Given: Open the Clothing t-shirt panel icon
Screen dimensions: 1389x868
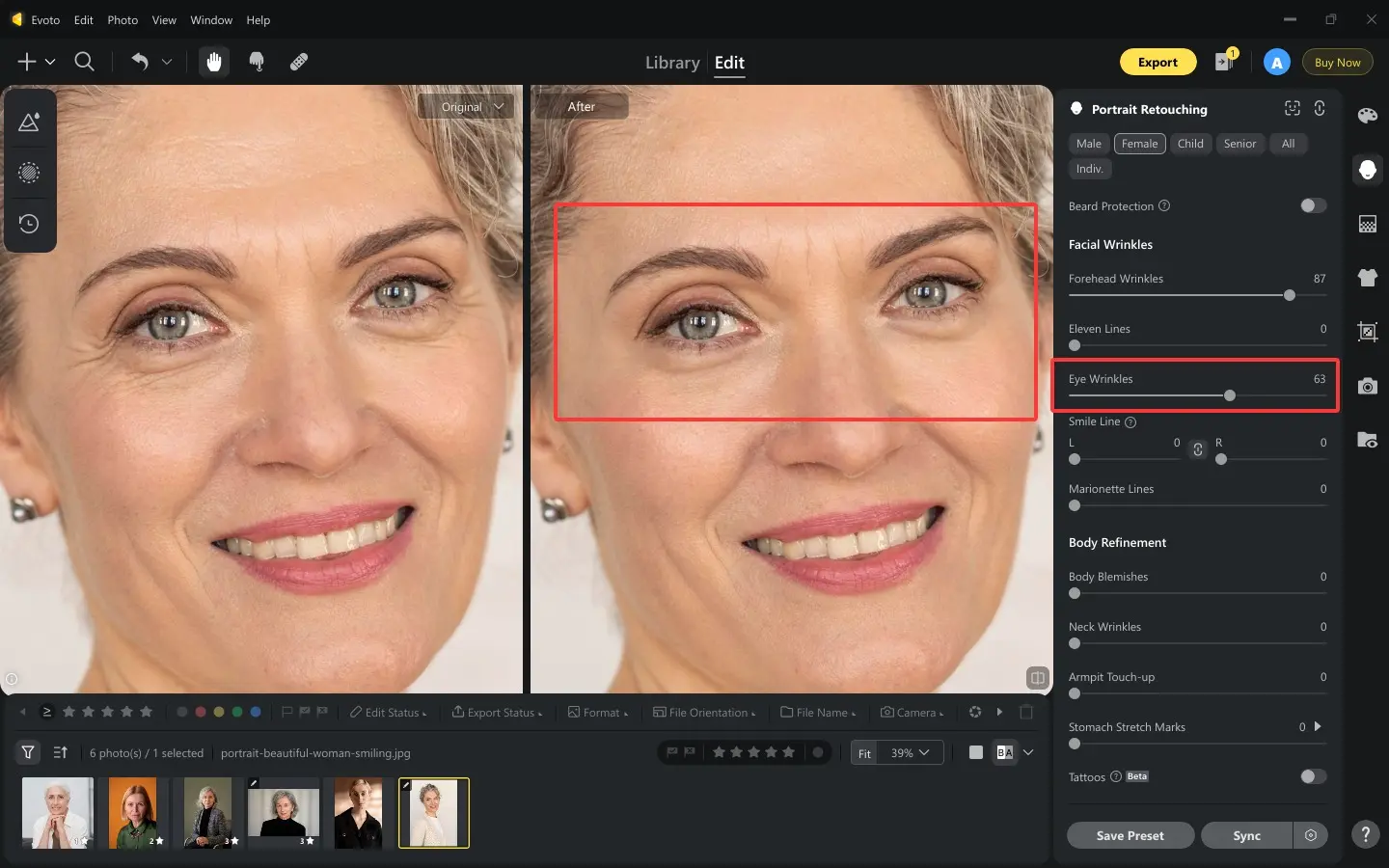Looking at the screenshot, I should click(x=1367, y=278).
